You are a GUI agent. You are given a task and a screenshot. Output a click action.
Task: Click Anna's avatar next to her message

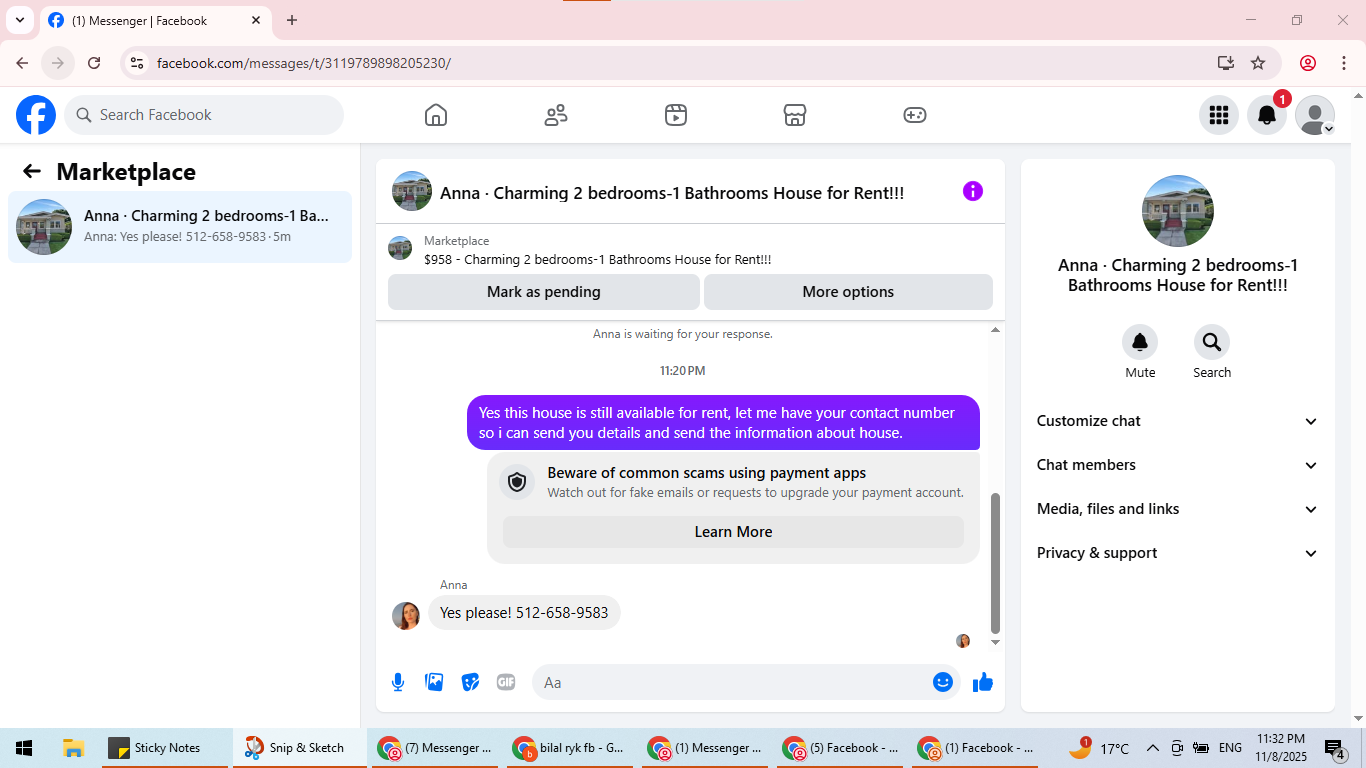(x=406, y=615)
